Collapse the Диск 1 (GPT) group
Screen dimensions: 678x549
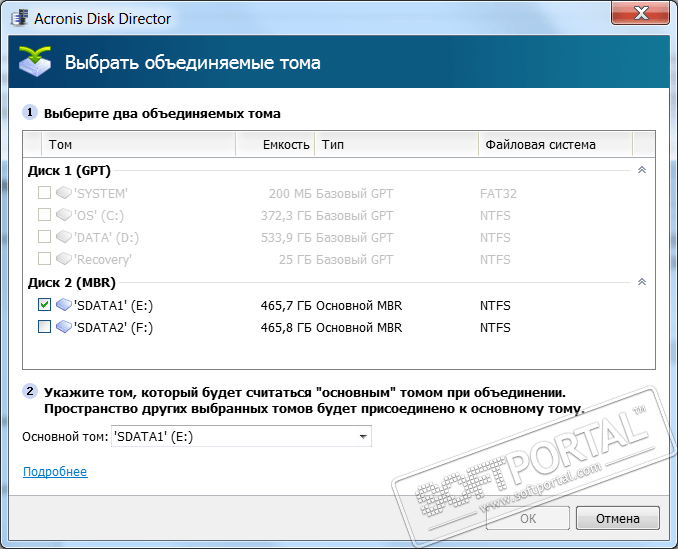click(x=642, y=170)
